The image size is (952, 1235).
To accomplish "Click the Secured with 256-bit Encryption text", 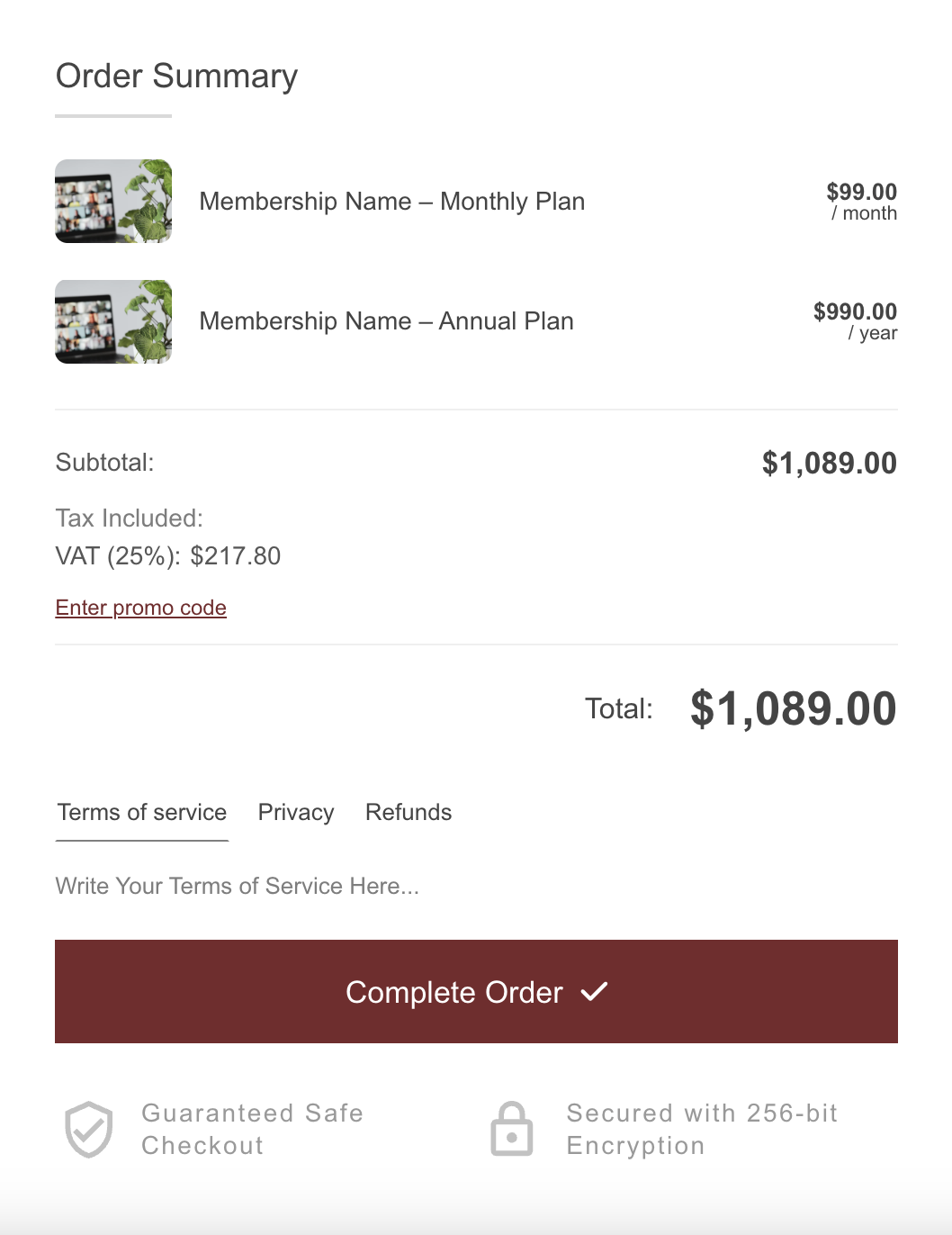I will [x=702, y=1129].
